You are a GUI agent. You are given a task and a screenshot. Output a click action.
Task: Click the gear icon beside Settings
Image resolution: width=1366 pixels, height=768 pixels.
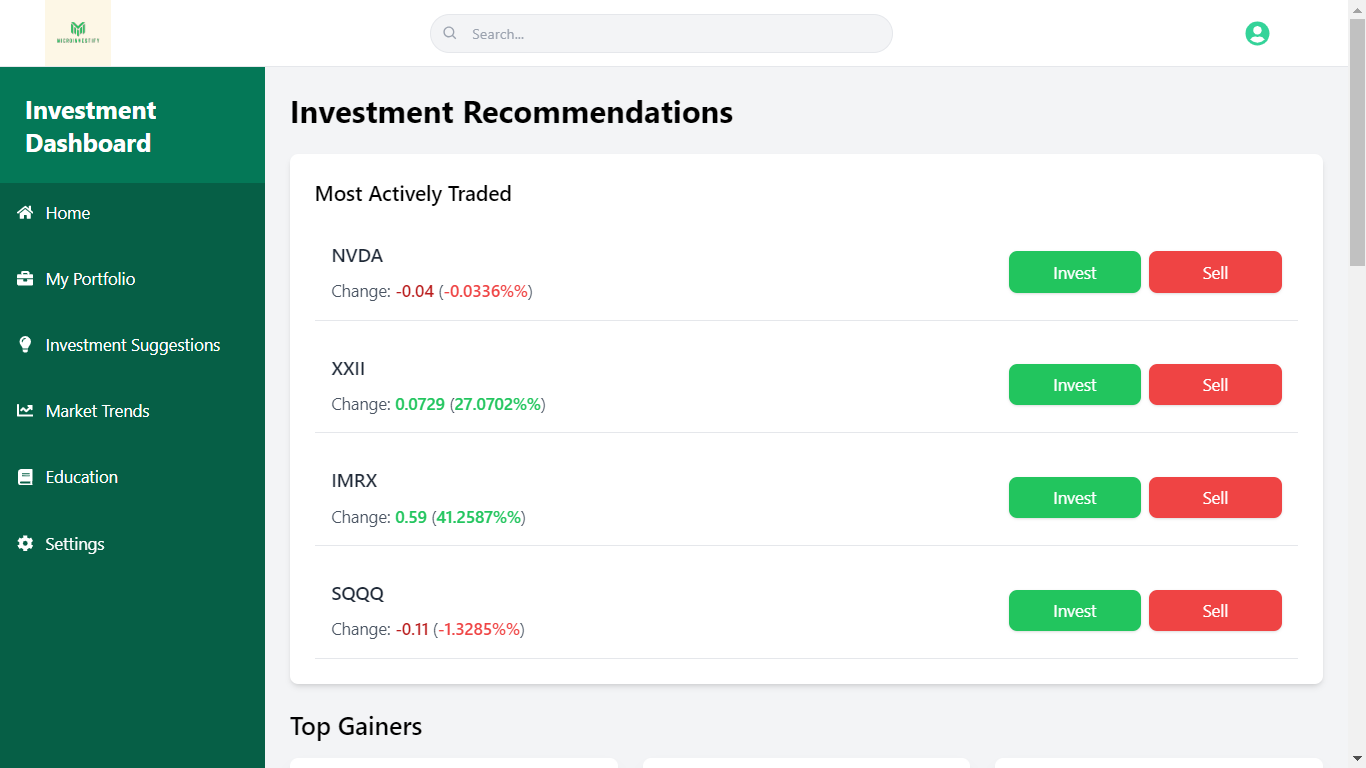(26, 544)
